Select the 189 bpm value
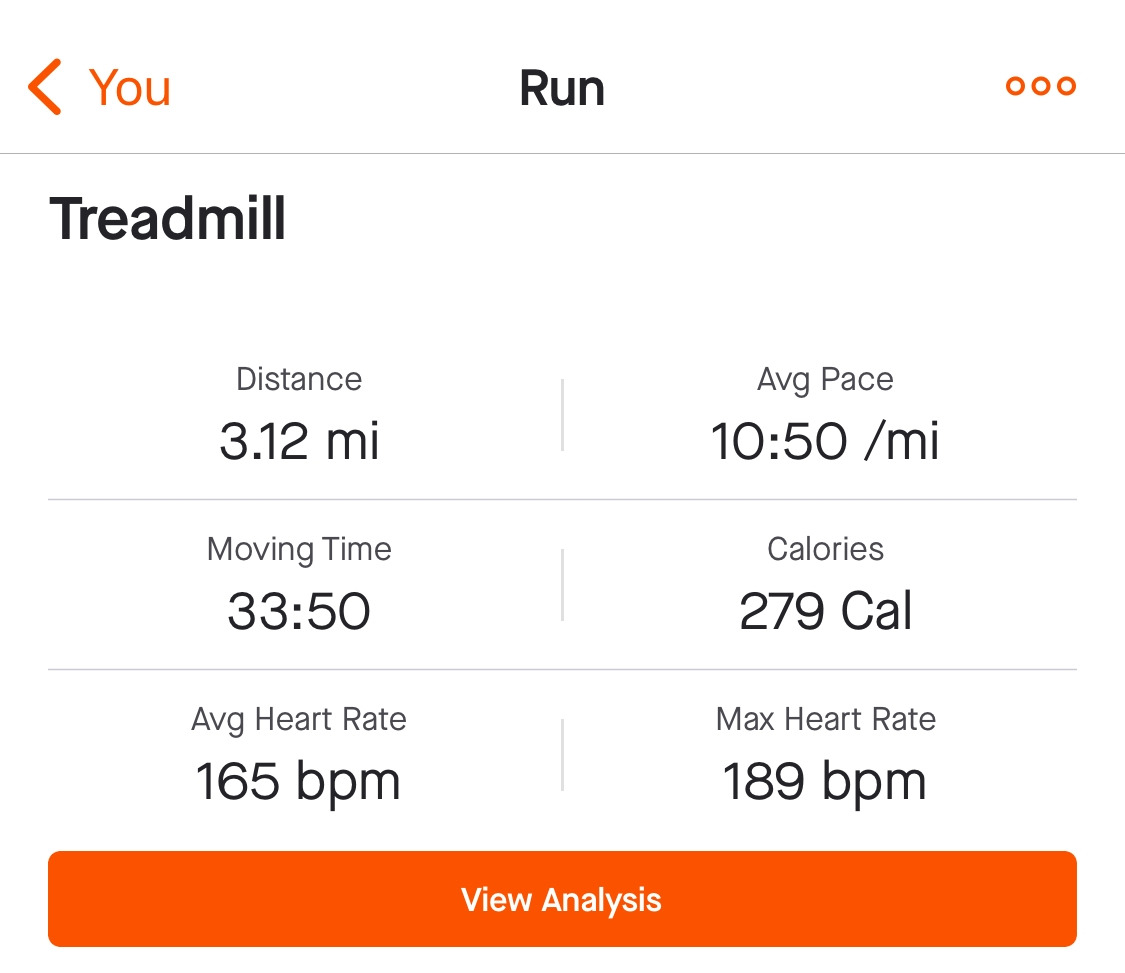 point(825,781)
